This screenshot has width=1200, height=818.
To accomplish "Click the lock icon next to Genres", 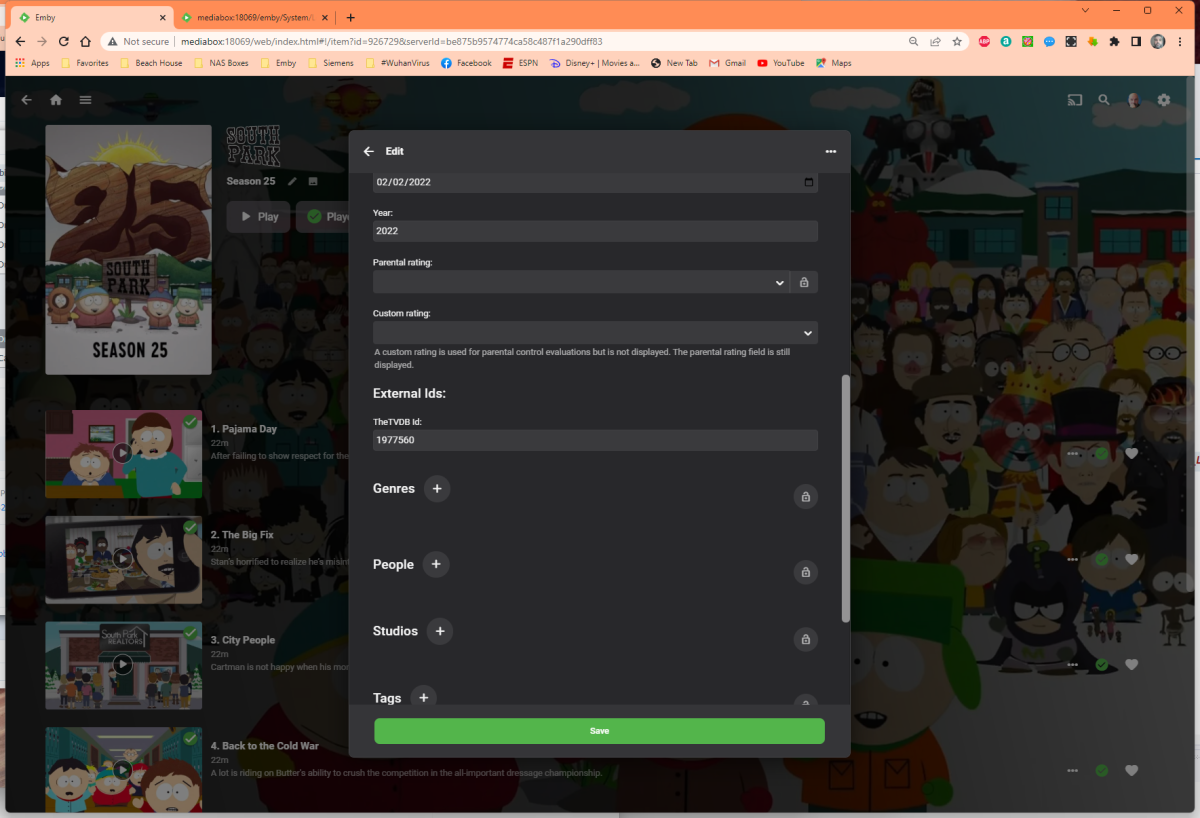I will coord(805,496).
